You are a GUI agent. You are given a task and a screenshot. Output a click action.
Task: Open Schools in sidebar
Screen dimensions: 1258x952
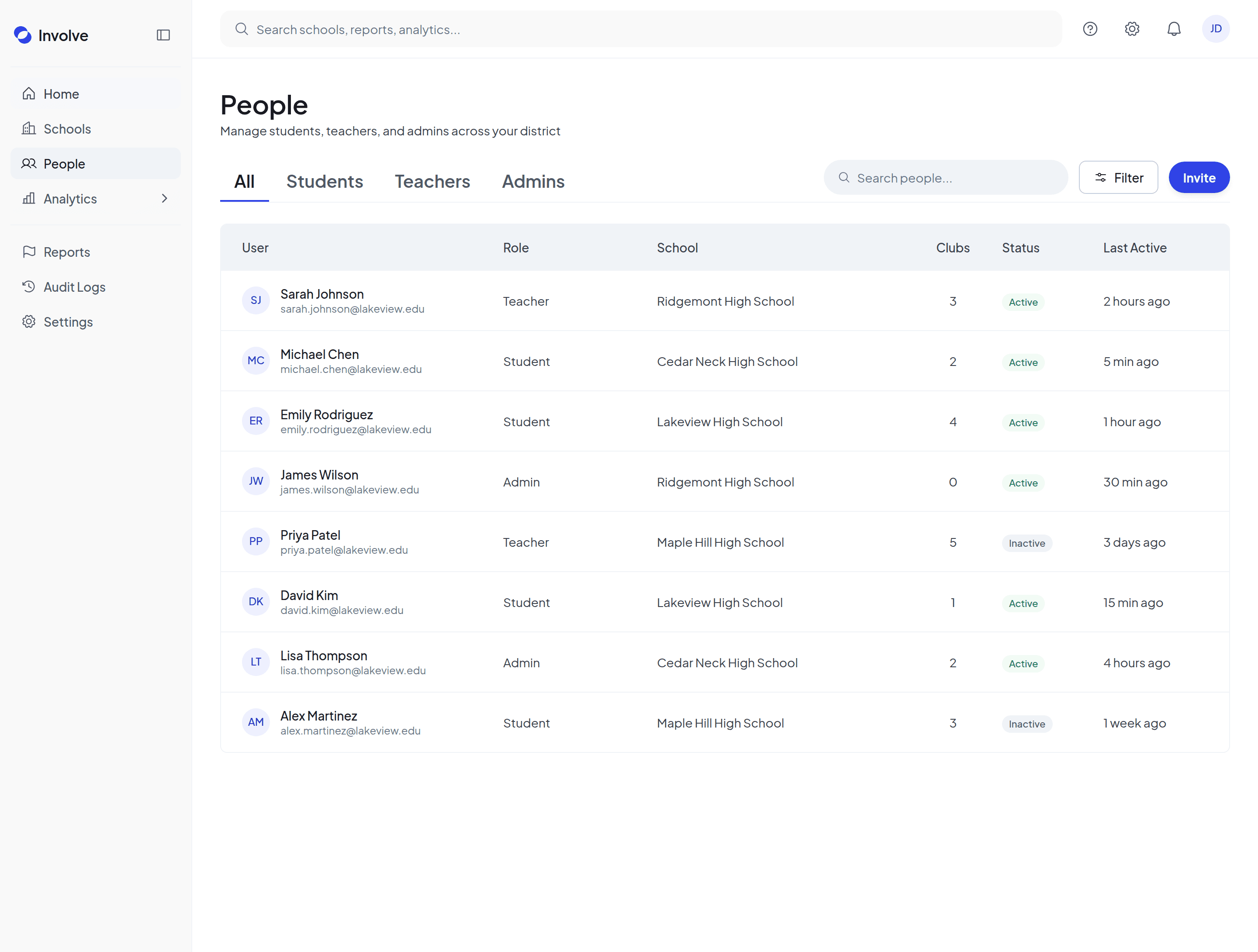(x=96, y=128)
